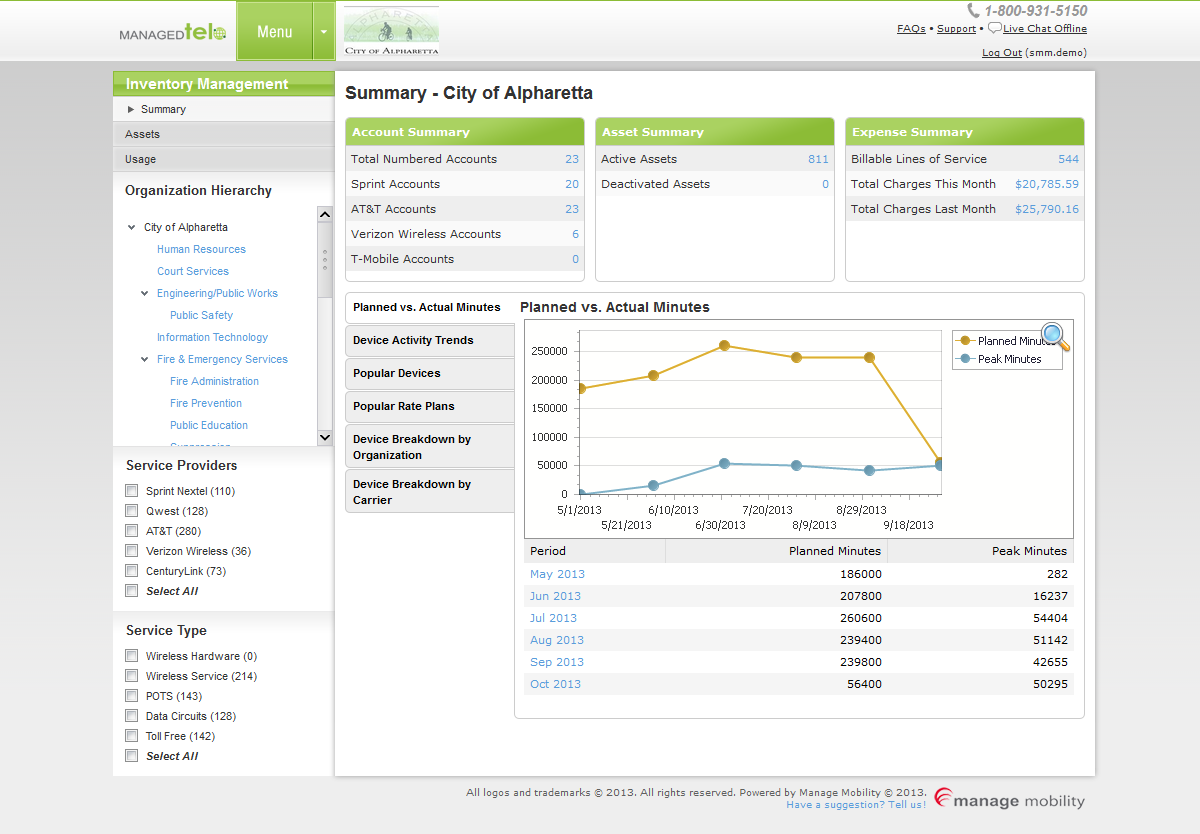Viewport: 1200px width, 834px height.
Task: Enable the Sprint Nextel provider checkbox
Action: pos(131,491)
